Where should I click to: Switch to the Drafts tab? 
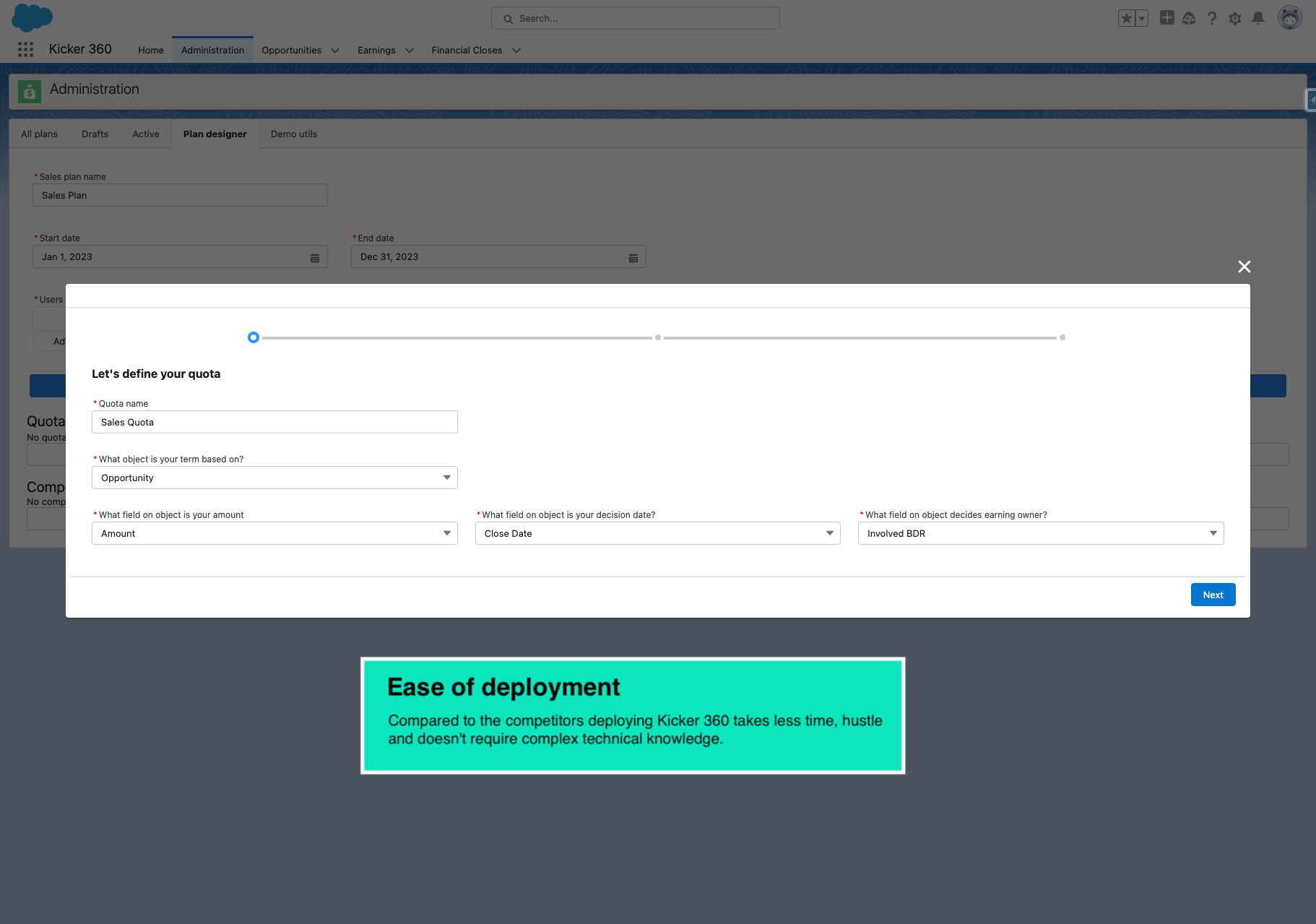(95, 134)
